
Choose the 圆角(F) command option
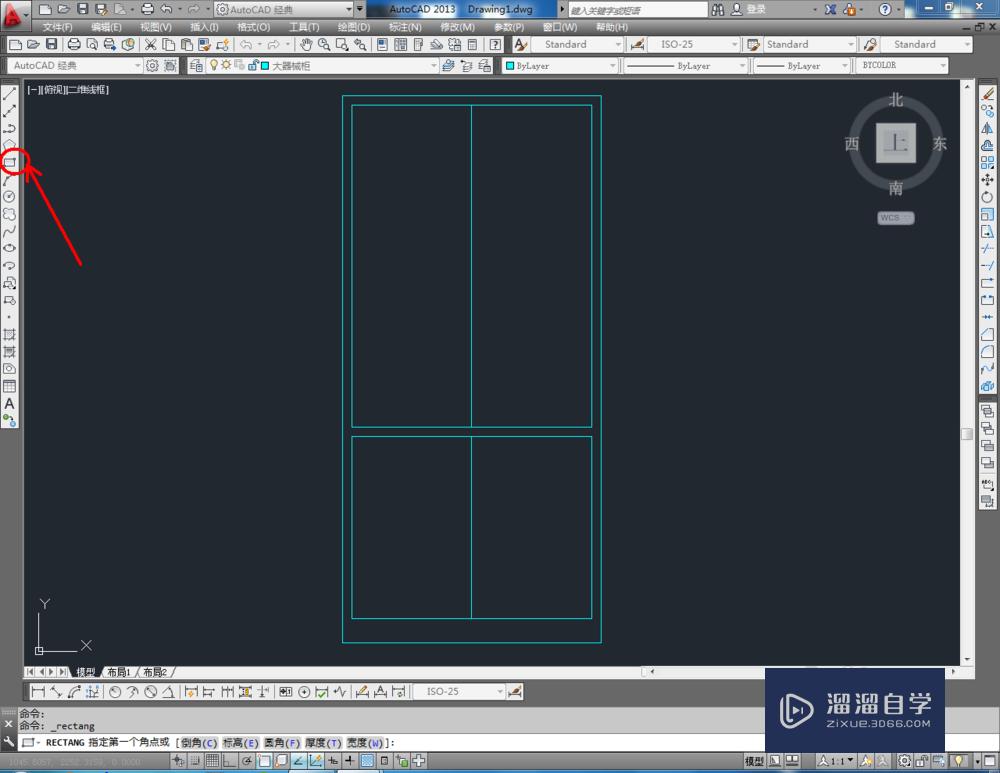pyautogui.click(x=282, y=742)
